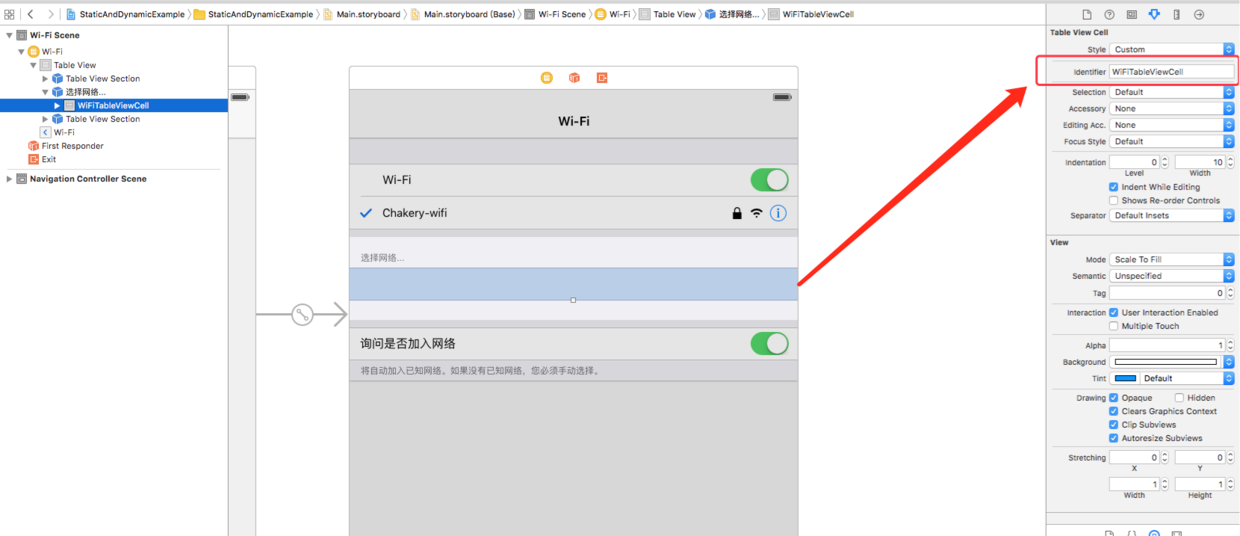
Task: Expand the first Table View Section triangle
Action: click(x=45, y=78)
